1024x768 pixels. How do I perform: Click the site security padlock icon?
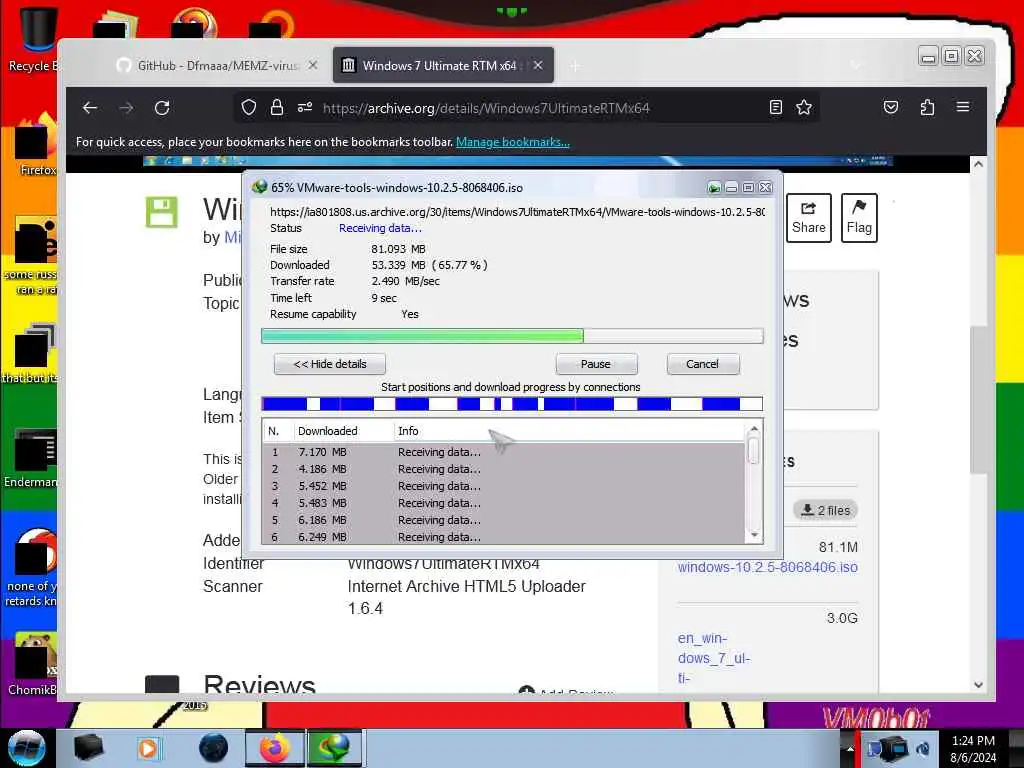(277, 108)
